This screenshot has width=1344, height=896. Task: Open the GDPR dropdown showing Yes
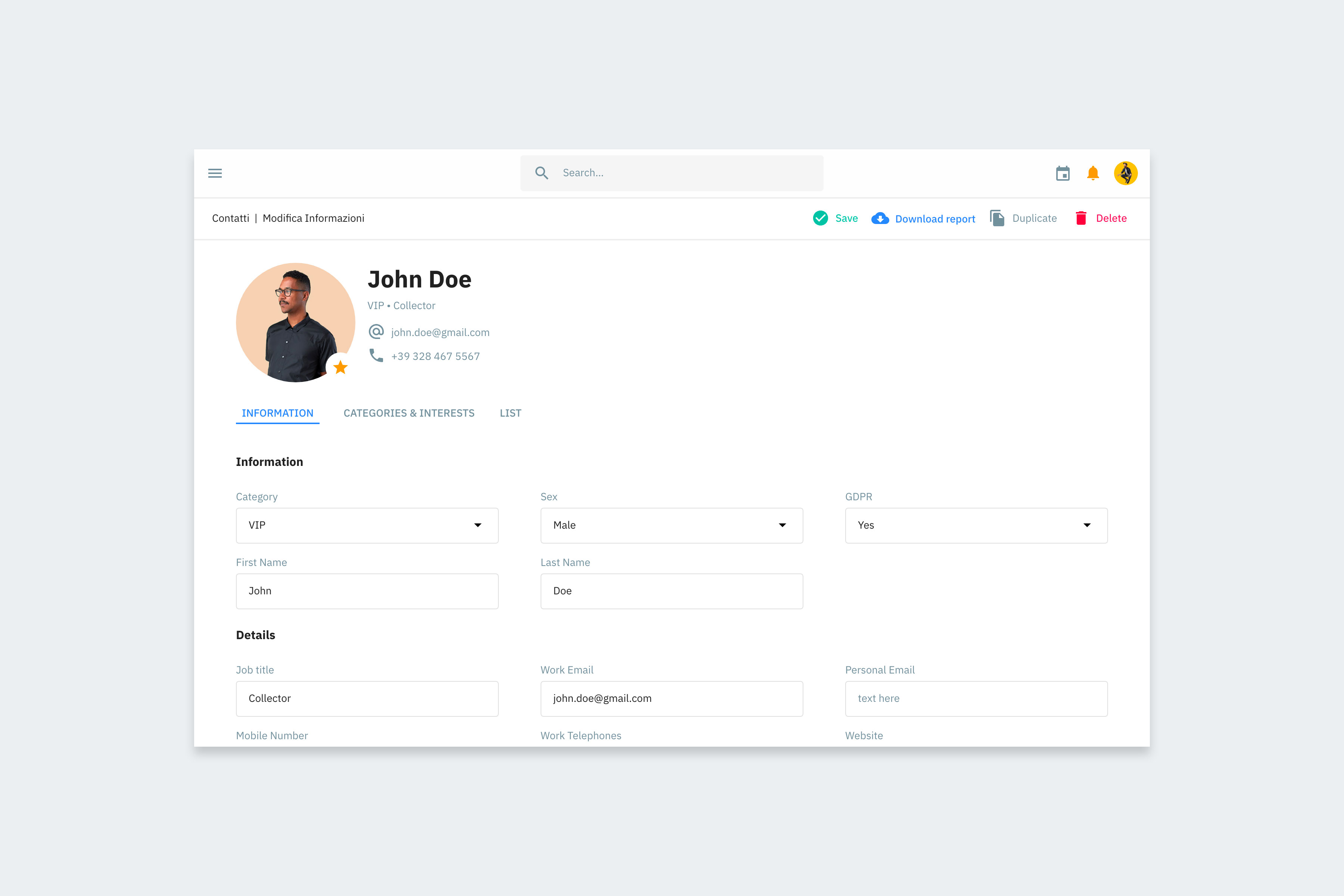976,525
